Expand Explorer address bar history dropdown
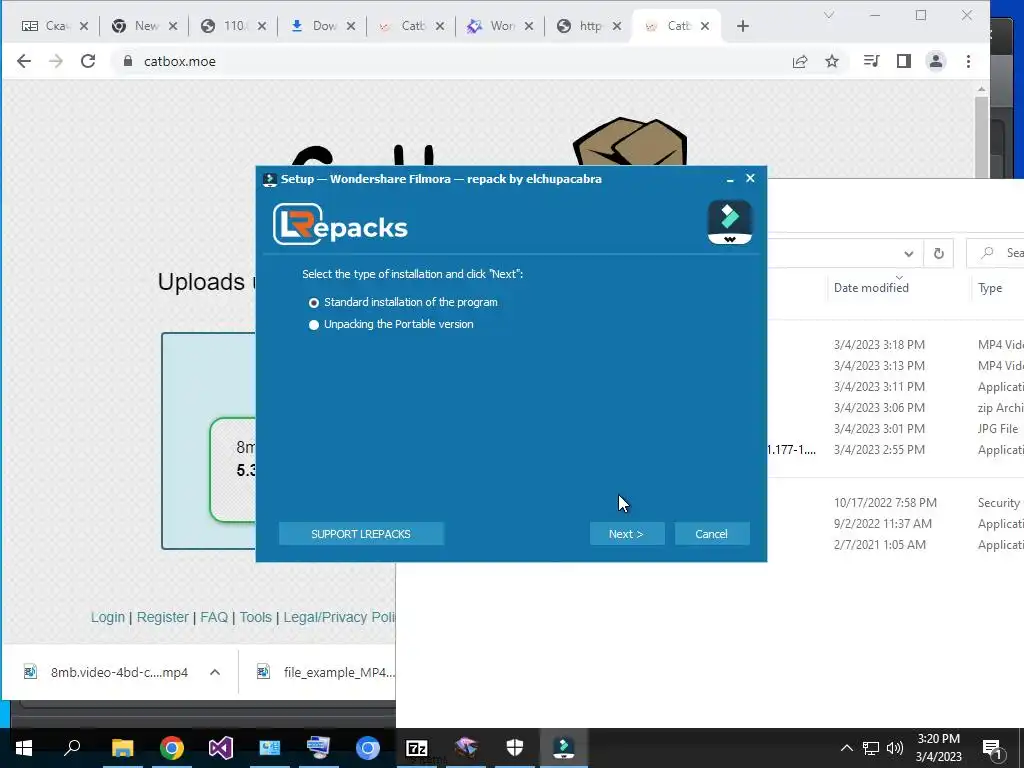 pyautogui.click(x=908, y=253)
